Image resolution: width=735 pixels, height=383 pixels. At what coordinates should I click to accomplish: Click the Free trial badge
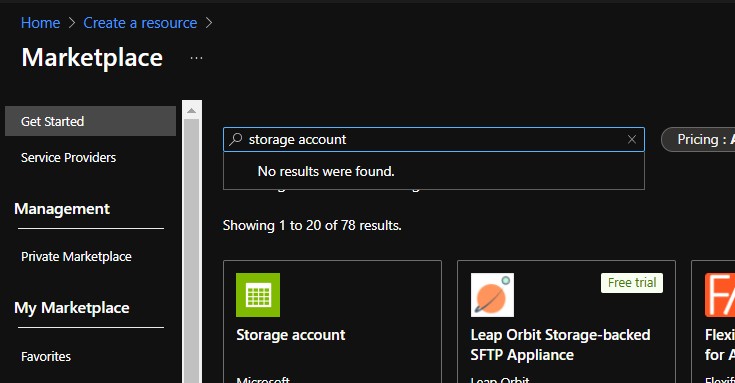[632, 283]
